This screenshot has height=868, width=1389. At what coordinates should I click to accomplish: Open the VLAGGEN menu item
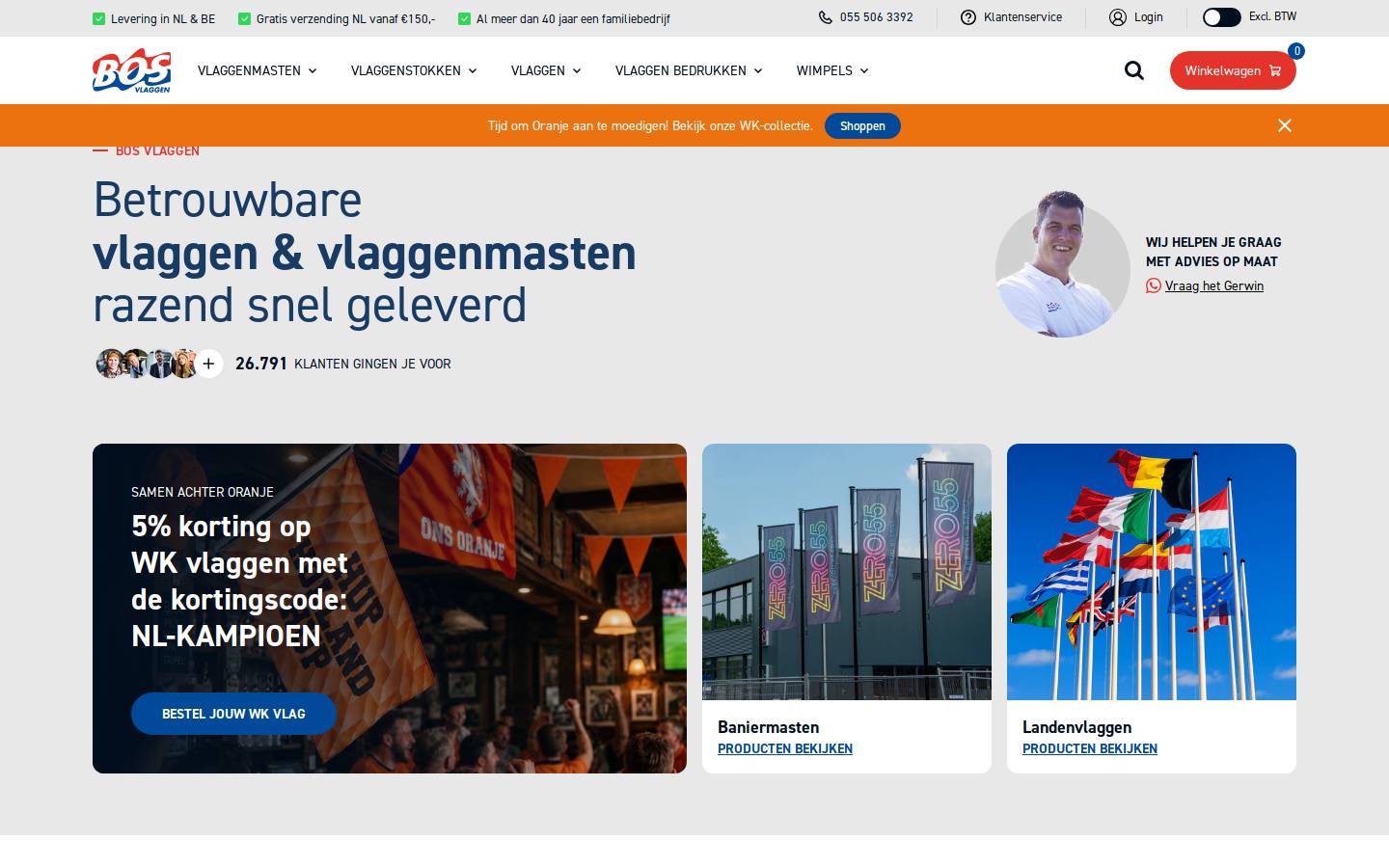pos(538,70)
